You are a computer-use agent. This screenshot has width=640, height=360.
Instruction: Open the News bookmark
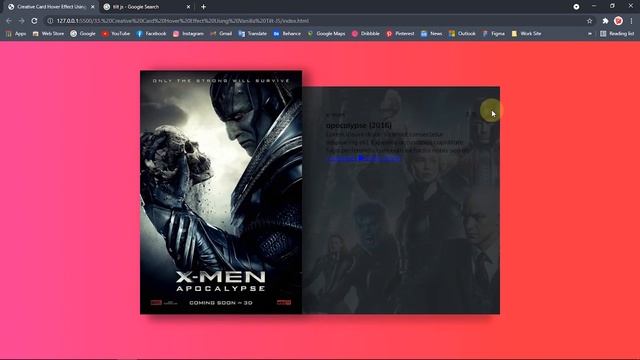click(431, 33)
